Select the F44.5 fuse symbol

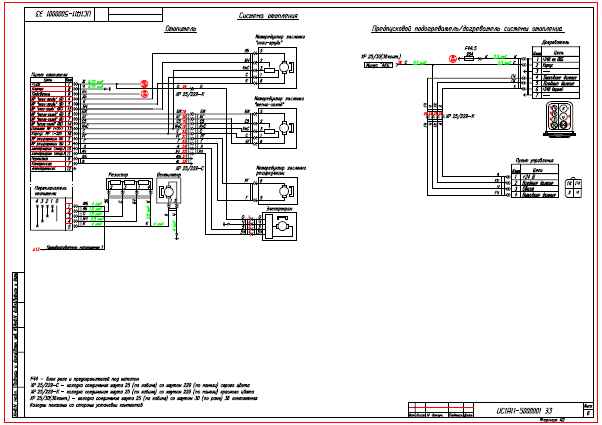click(469, 58)
